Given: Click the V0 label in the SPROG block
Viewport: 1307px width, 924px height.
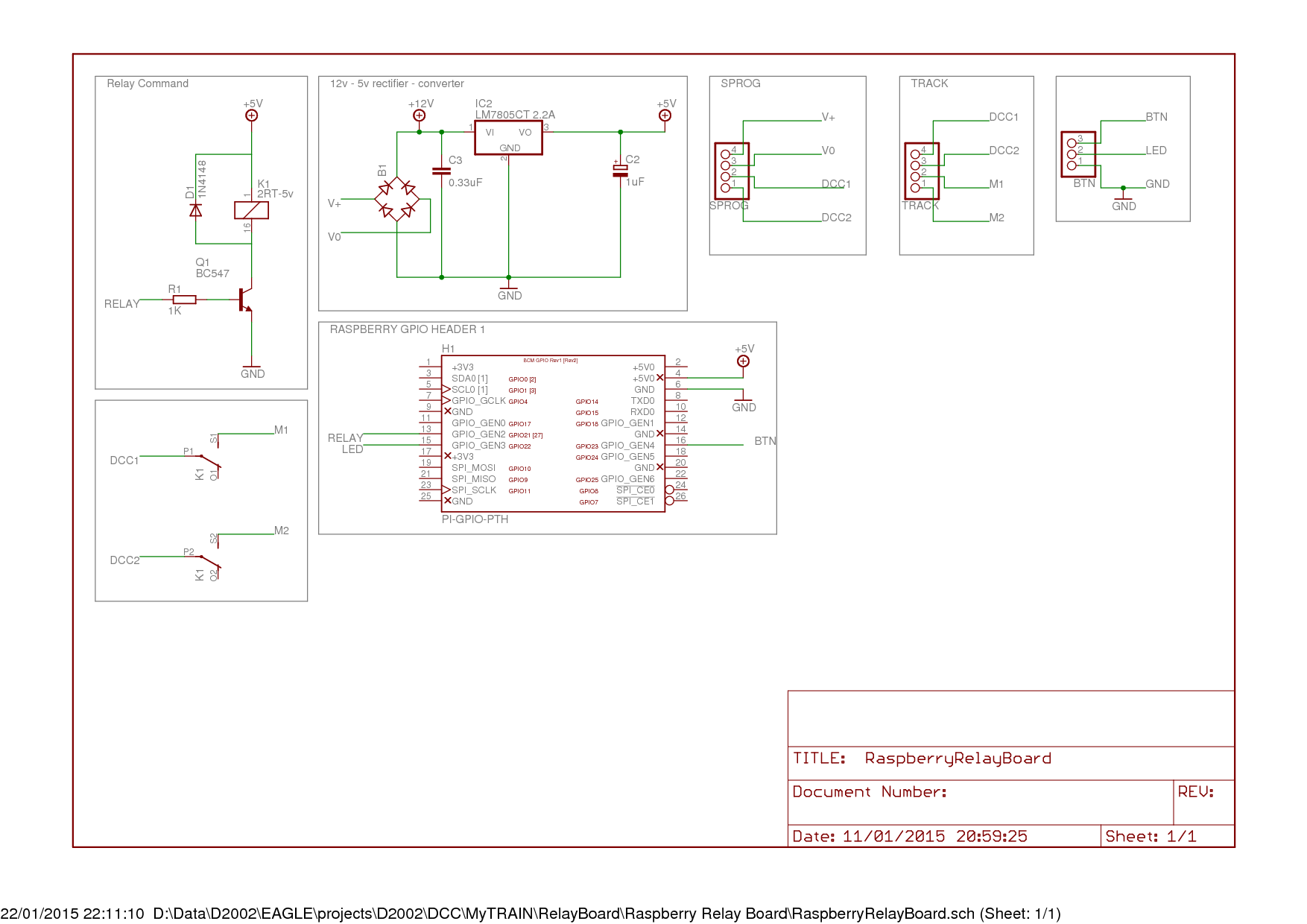Looking at the screenshot, I should click(x=829, y=151).
